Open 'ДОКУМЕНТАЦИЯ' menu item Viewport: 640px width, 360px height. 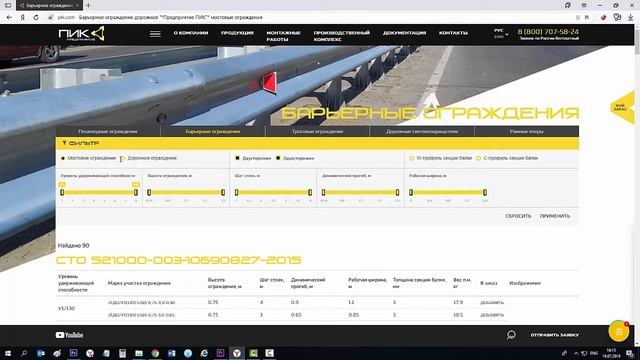[x=404, y=33]
